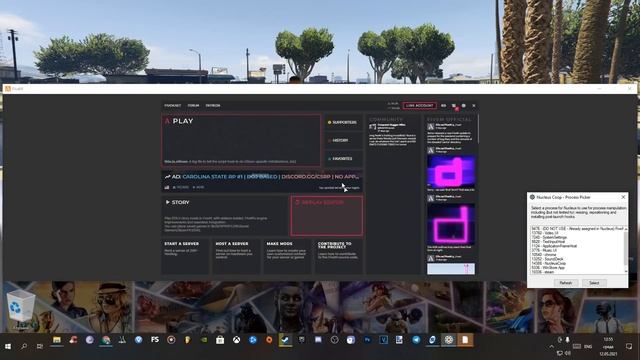Screen dimensions: 640x360
Task: Open FiveM changelog icon with red badge
Action: coord(454,106)
